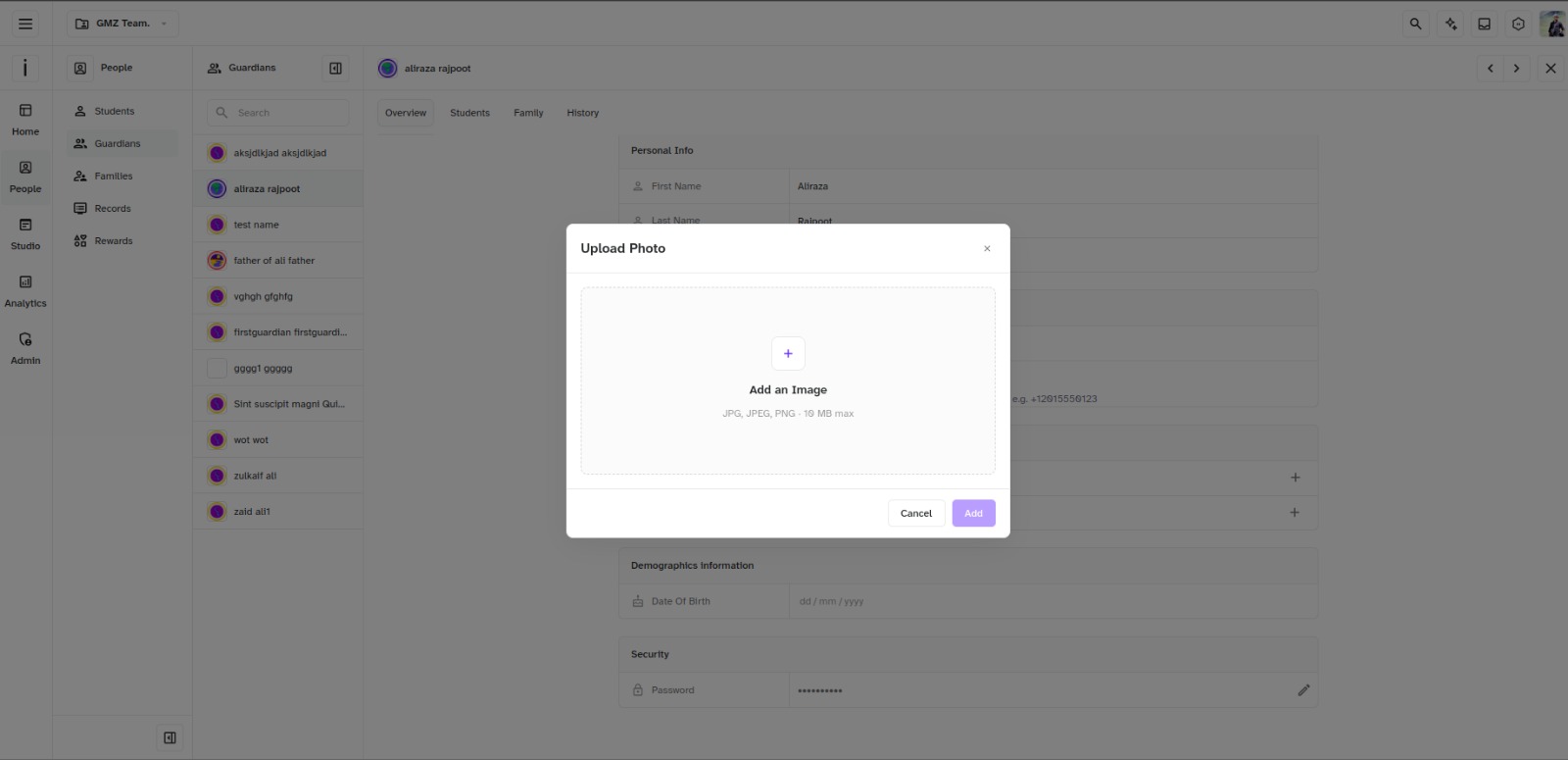The image size is (1568, 760).
Task: Open Analytics in left sidebar
Action: (25, 291)
